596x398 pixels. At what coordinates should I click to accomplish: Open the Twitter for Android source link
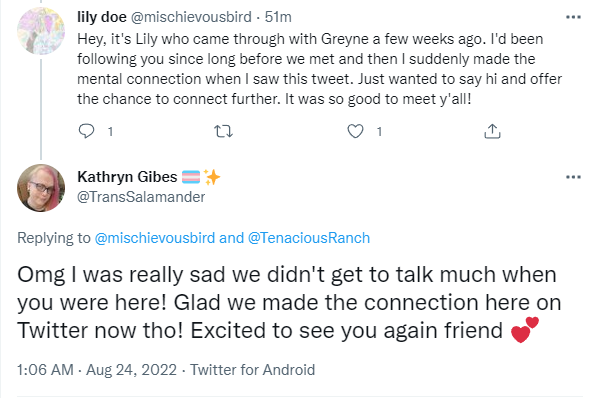(x=253, y=370)
